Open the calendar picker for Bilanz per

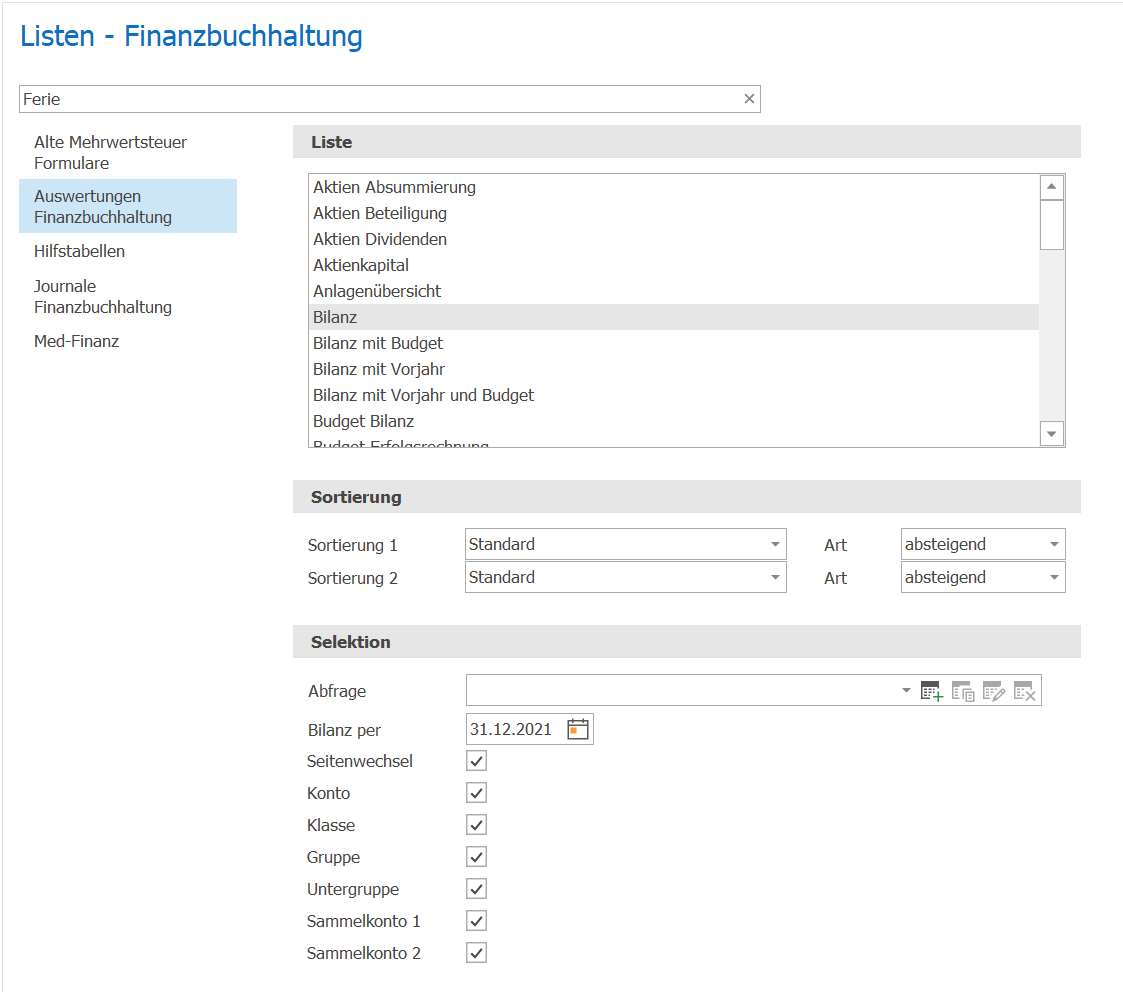pos(577,729)
